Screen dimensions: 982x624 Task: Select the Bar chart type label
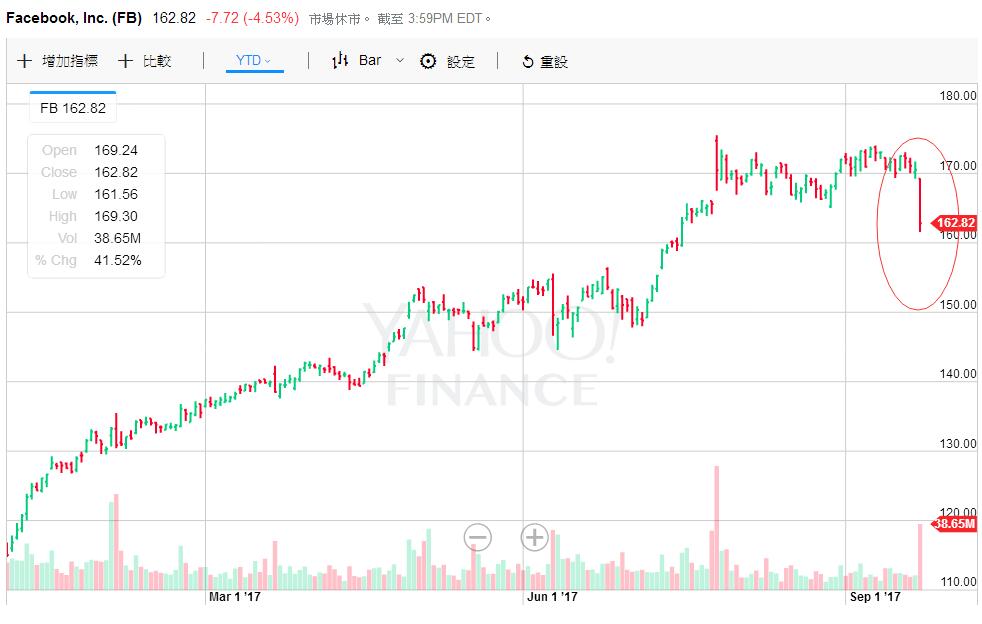pyautogui.click(x=370, y=60)
